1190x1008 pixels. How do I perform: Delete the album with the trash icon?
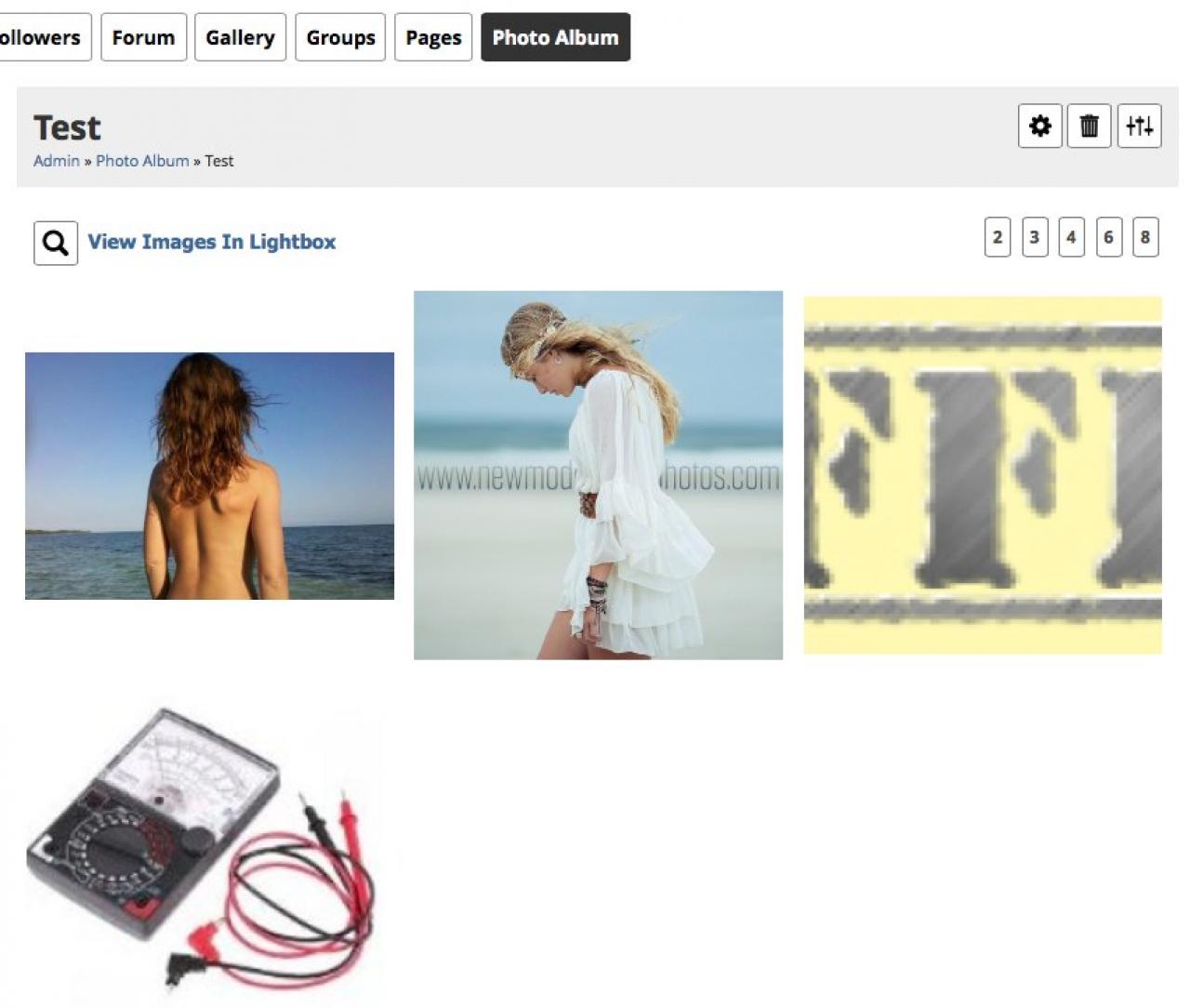tap(1090, 126)
